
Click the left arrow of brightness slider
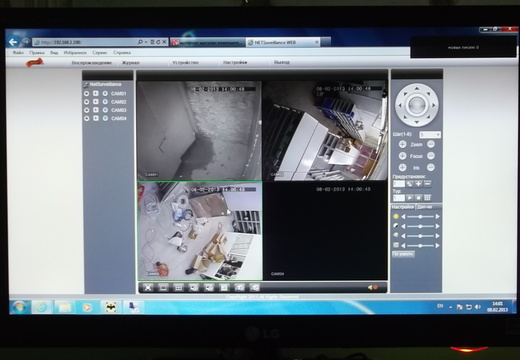[x=403, y=217]
